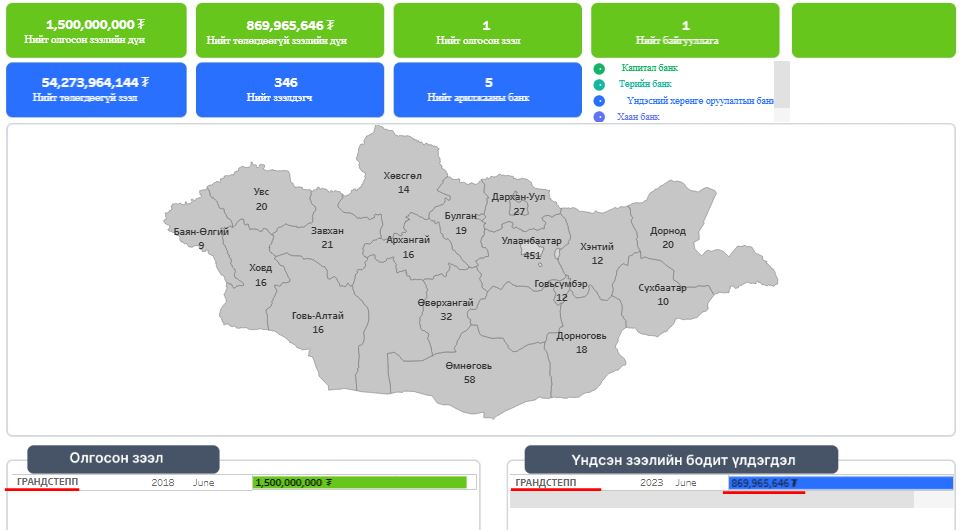Screen dimensions: 974x530
Task: Choose Хаан банк in the bank list
Action: point(638,118)
